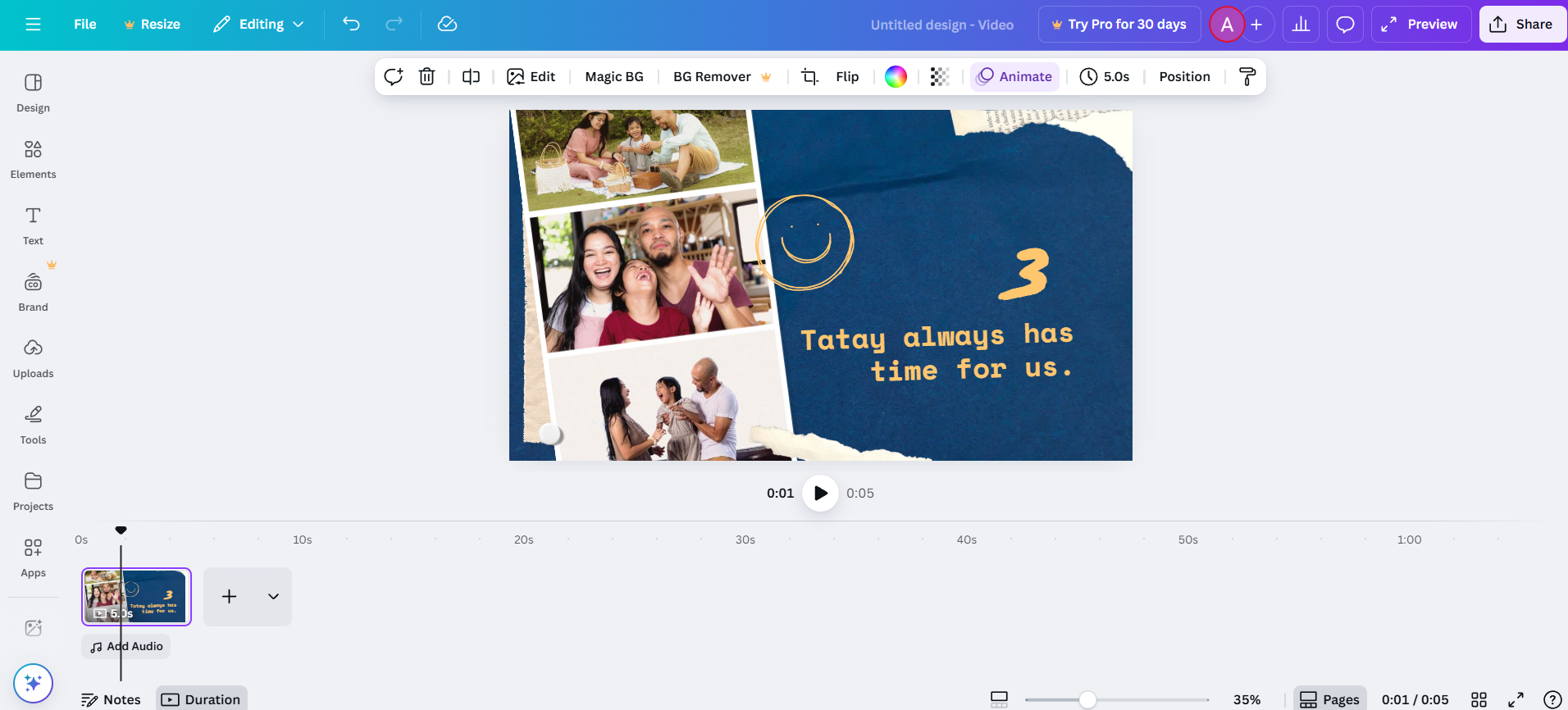Click Magic BG
Viewport: 1568px width, 710px height.
(x=614, y=76)
